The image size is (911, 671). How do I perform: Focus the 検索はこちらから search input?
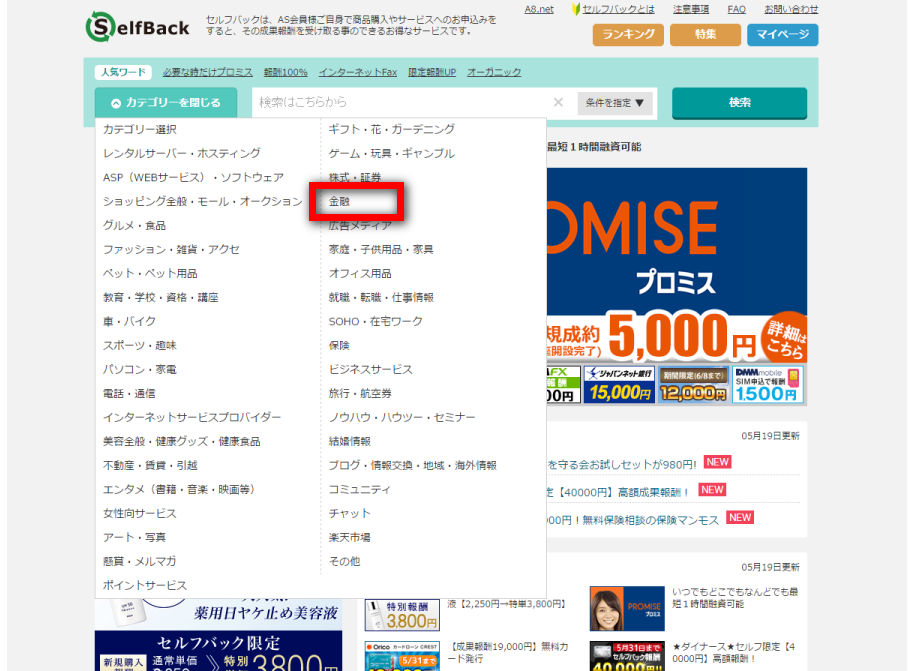pyautogui.click(x=400, y=102)
